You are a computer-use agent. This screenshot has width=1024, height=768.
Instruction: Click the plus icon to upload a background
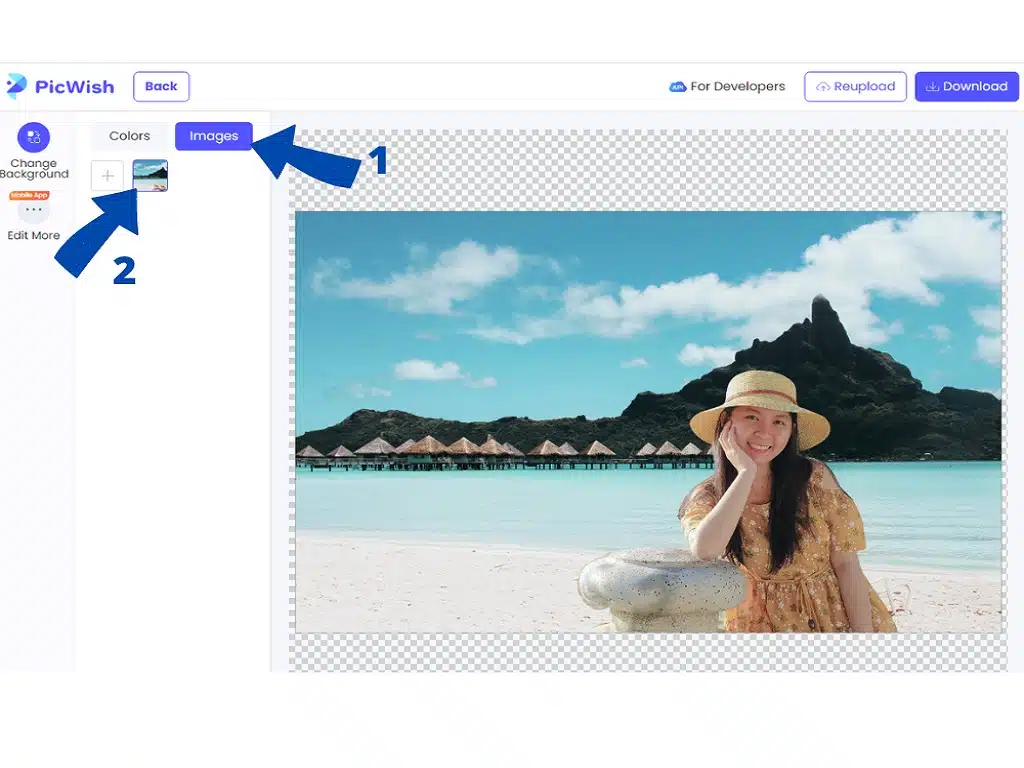coord(107,175)
